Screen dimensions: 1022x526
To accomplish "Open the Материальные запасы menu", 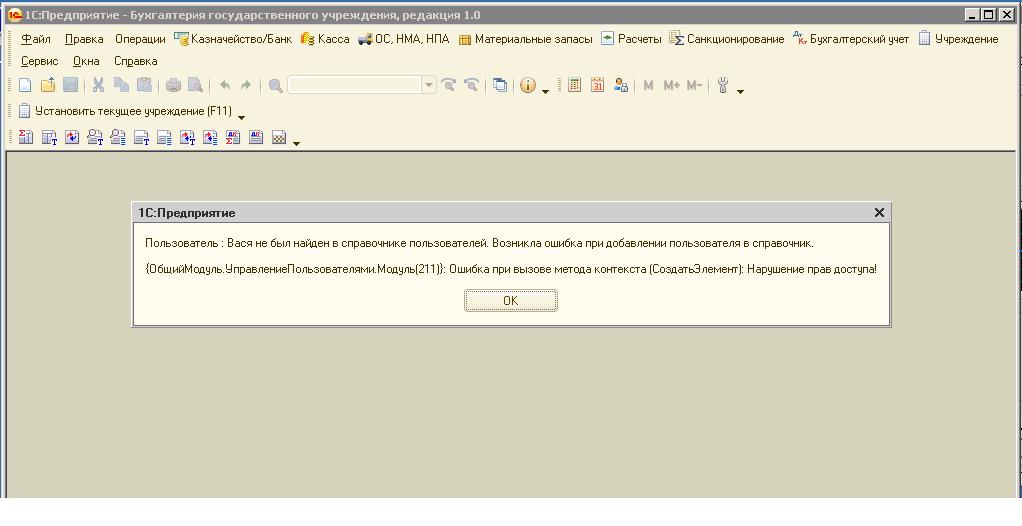I will (x=525, y=39).
